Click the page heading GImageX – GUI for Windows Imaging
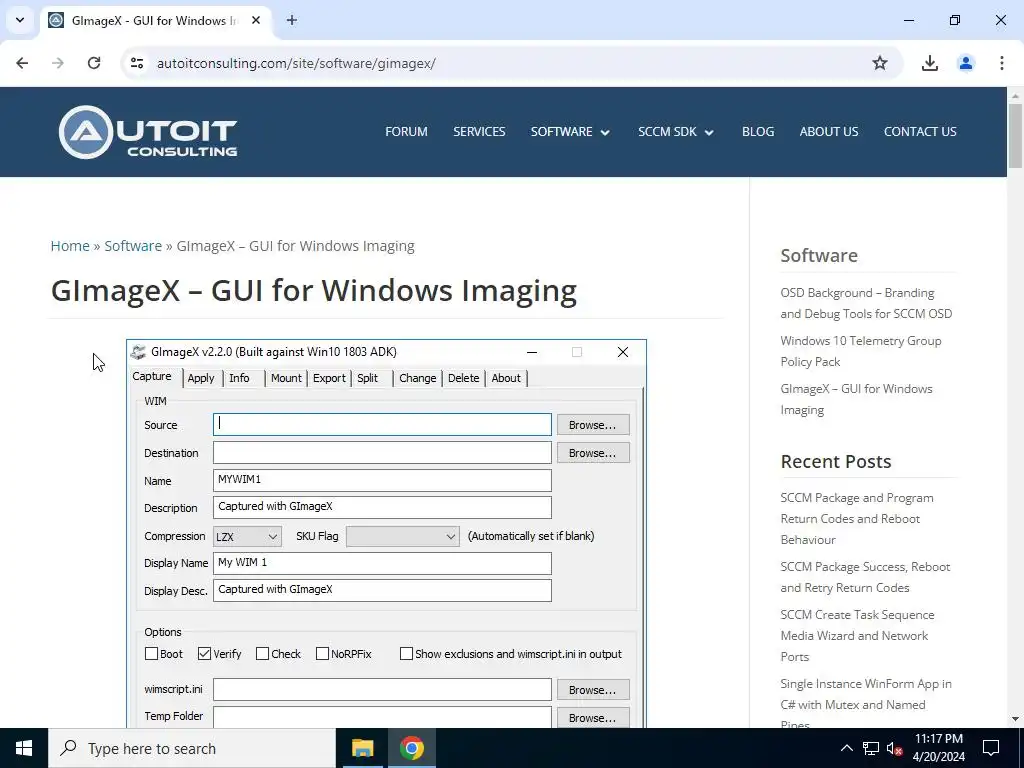Image resolution: width=1024 pixels, height=768 pixels. coord(313,290)
